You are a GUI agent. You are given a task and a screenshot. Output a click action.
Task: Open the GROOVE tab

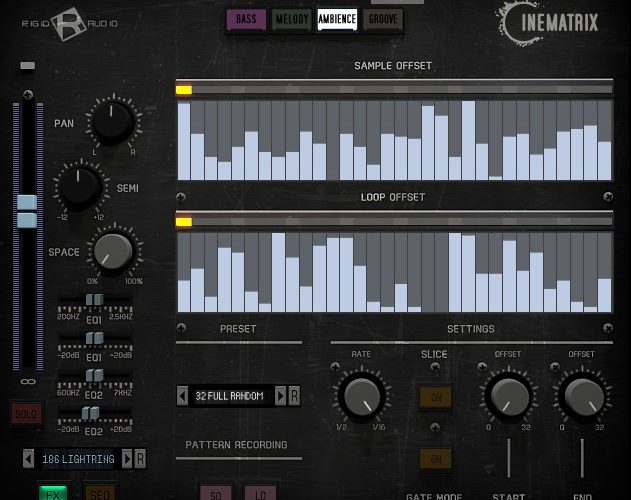click(x=383, y=19)
